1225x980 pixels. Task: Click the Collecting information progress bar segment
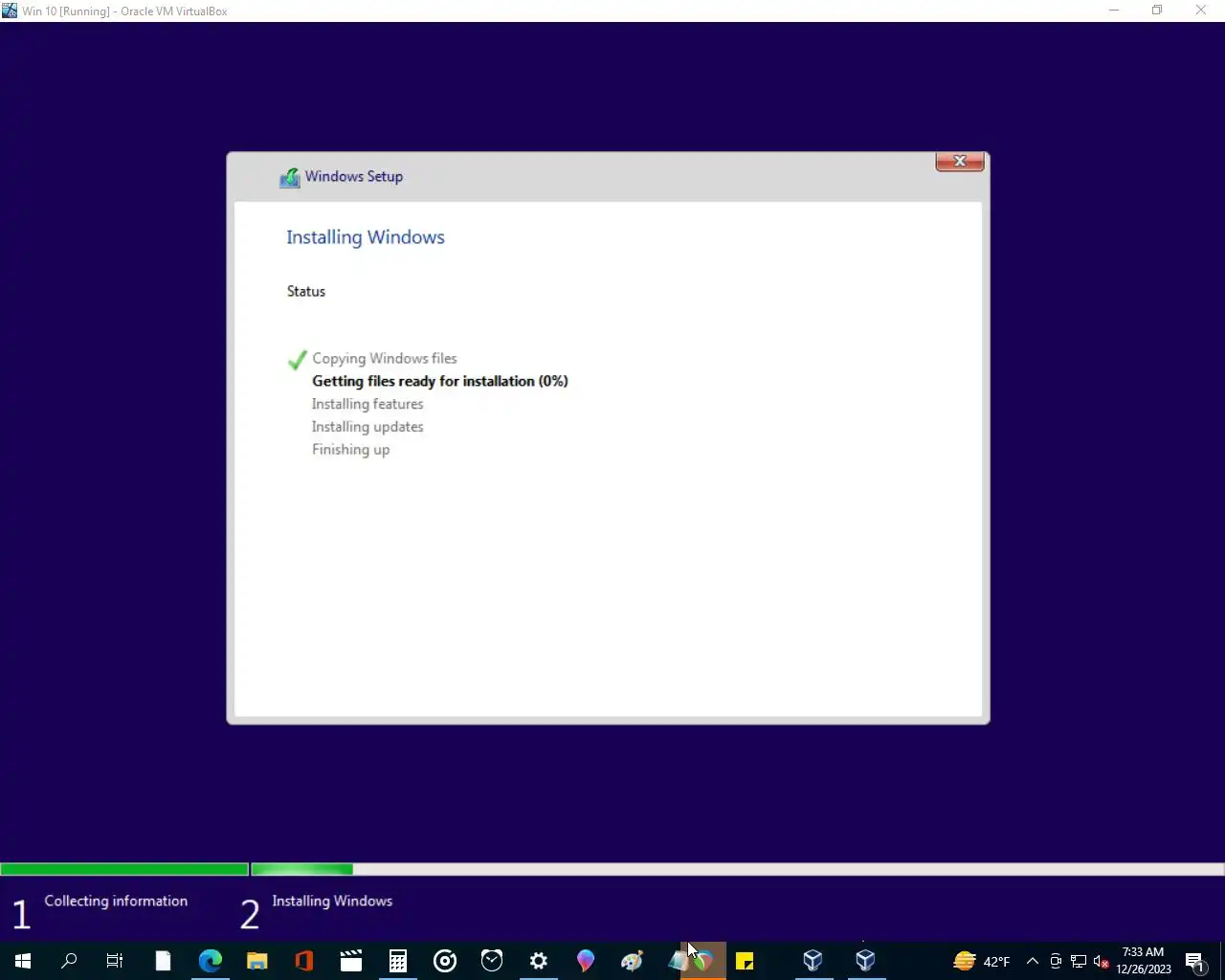pyautogui.click(x=124, y=869)
